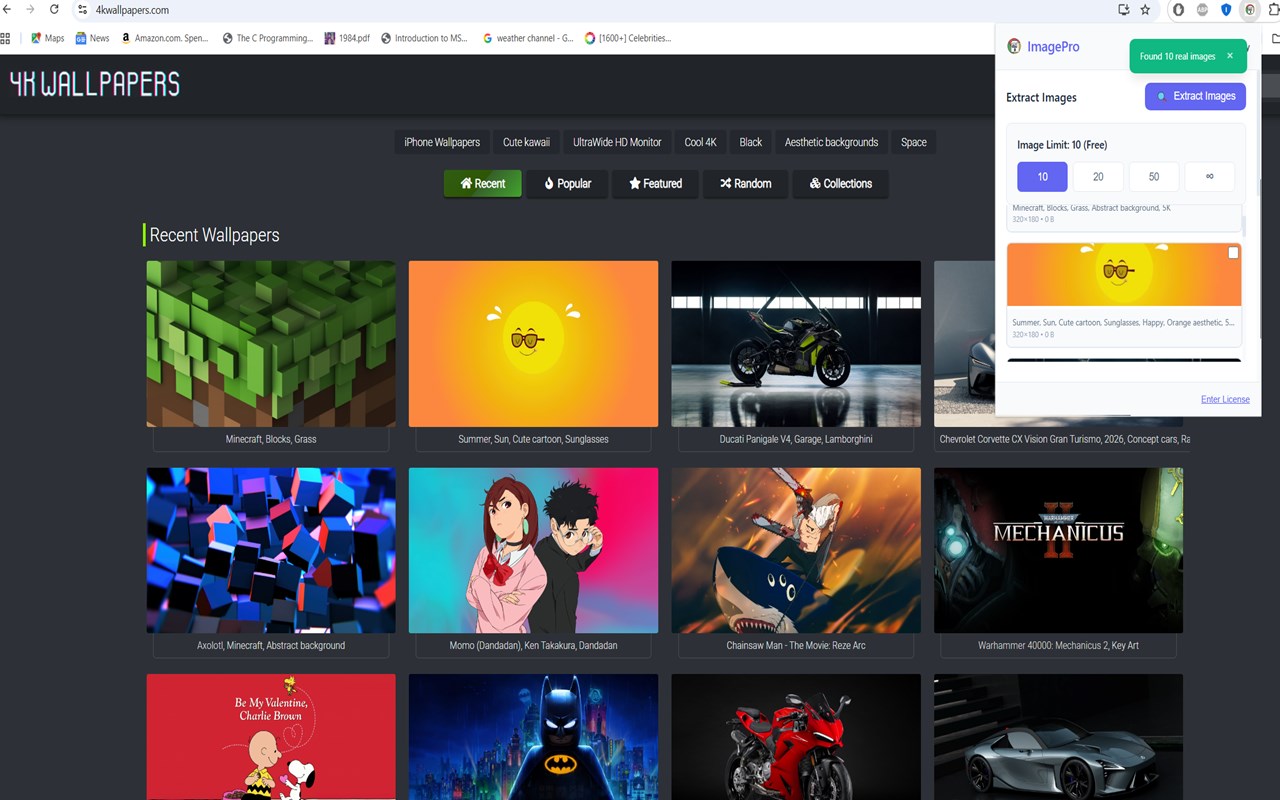Click the Ducati Panigale V4 caption link
This screenshot has width=1280, height=800.
pos(796,439)
